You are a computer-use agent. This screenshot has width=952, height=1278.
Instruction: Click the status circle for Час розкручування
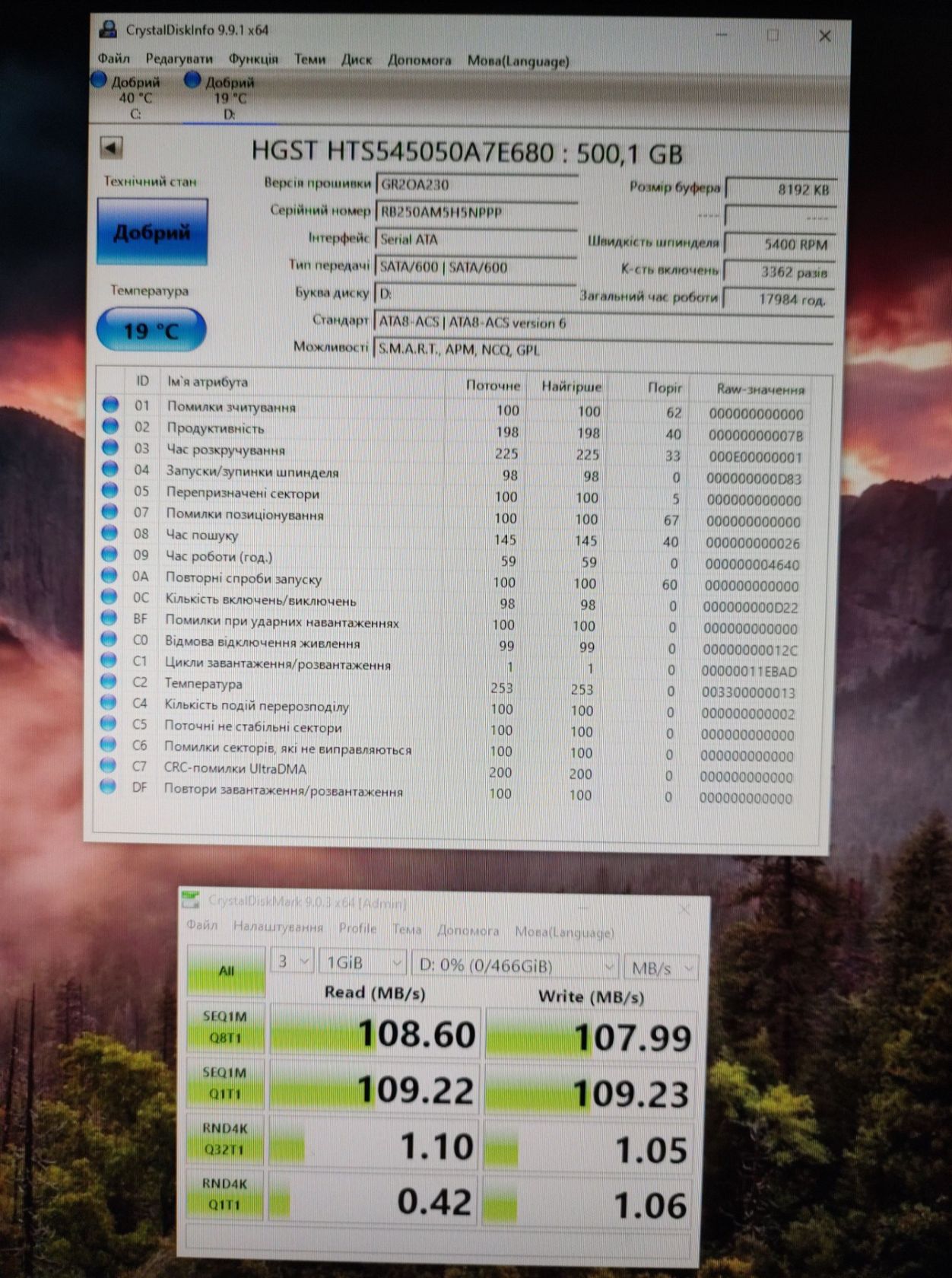click(110, 447)
